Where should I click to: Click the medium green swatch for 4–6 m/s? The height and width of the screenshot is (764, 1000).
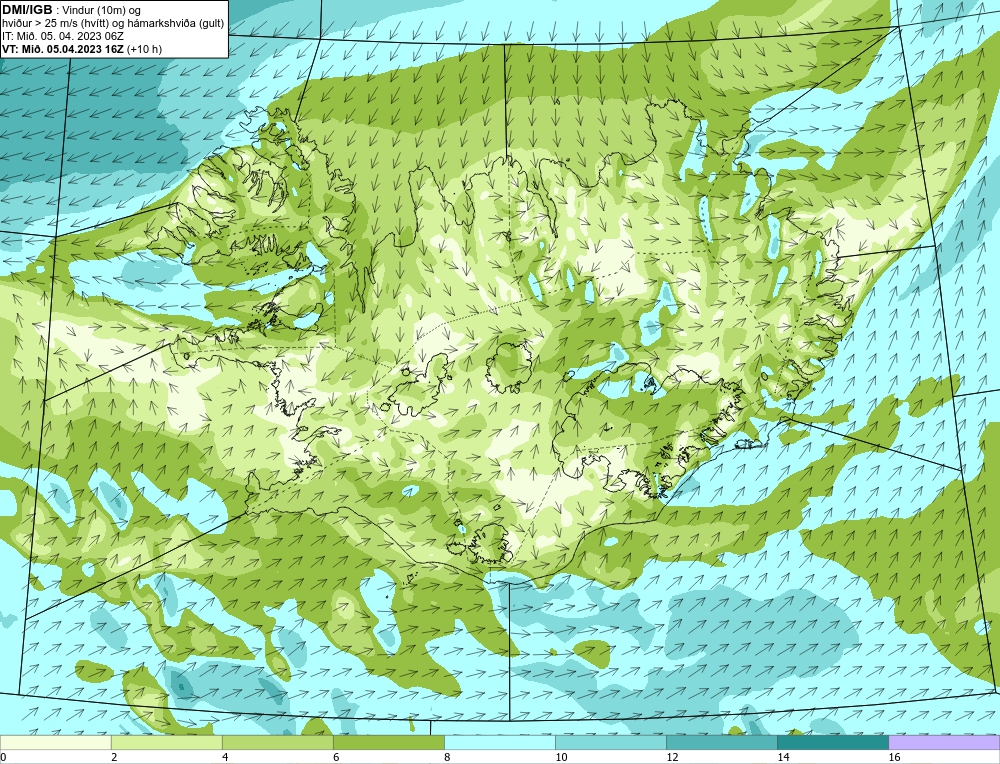tap(277, 742)
